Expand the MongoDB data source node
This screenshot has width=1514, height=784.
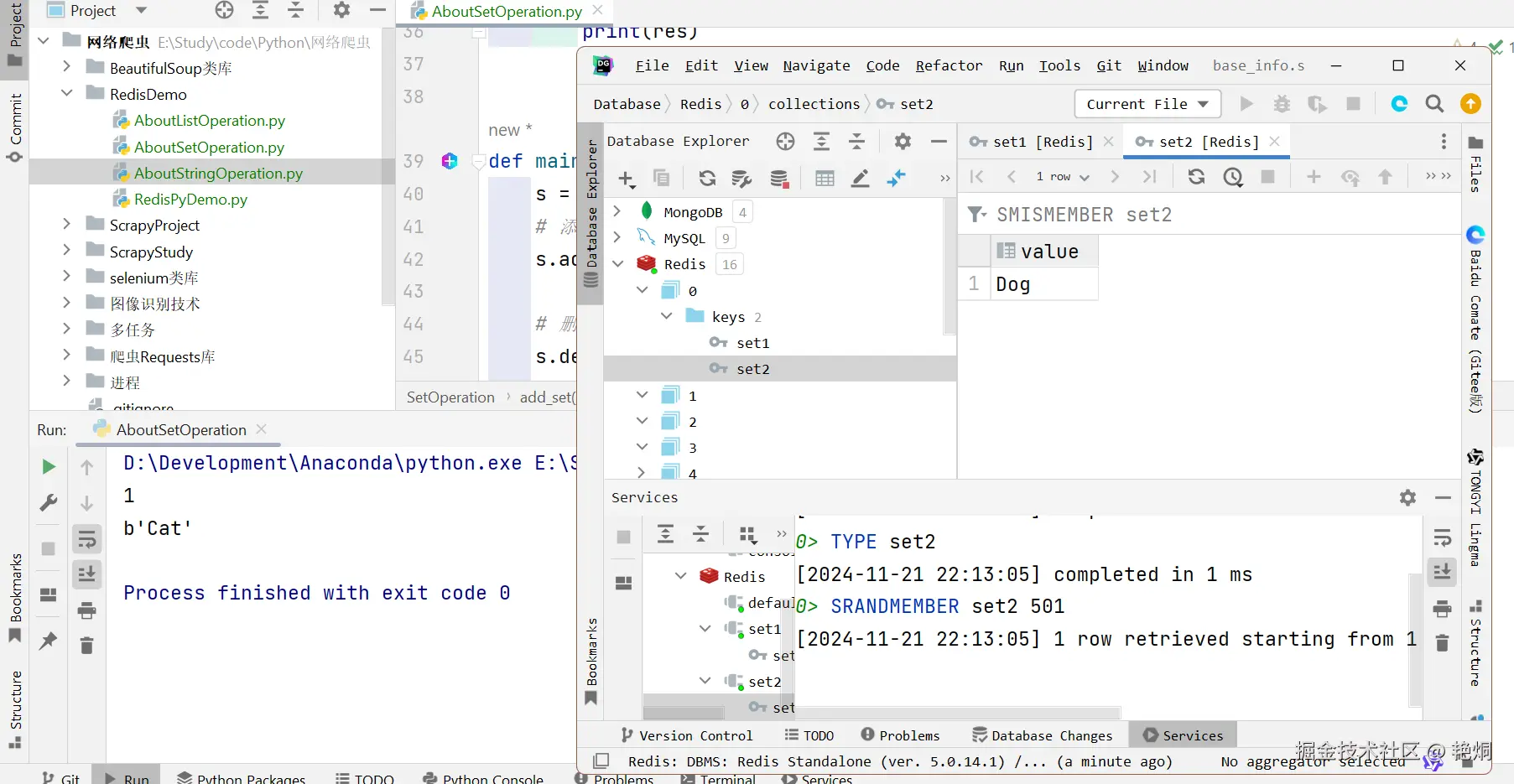point(617,211)
